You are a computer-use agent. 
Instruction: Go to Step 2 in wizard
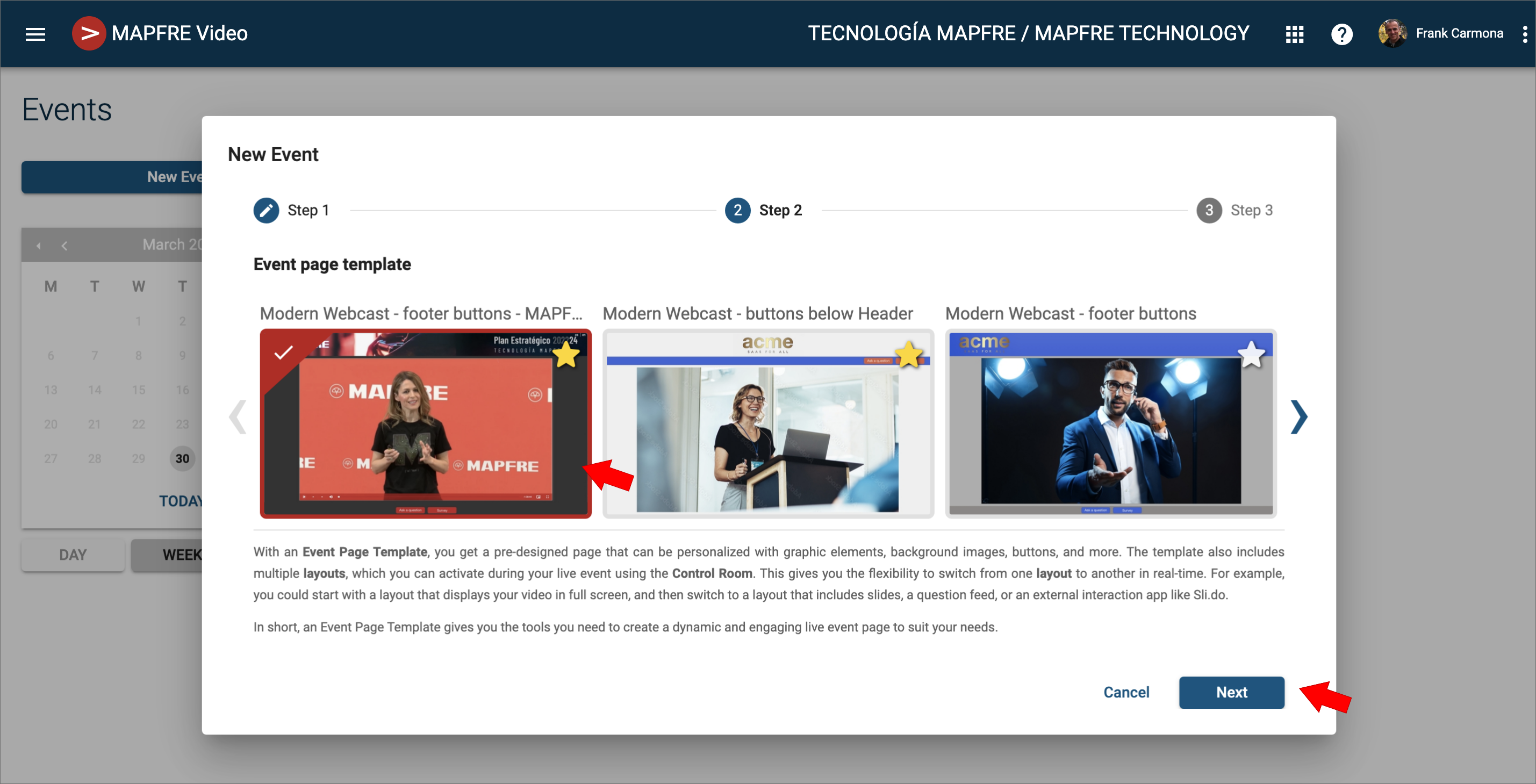737,210
